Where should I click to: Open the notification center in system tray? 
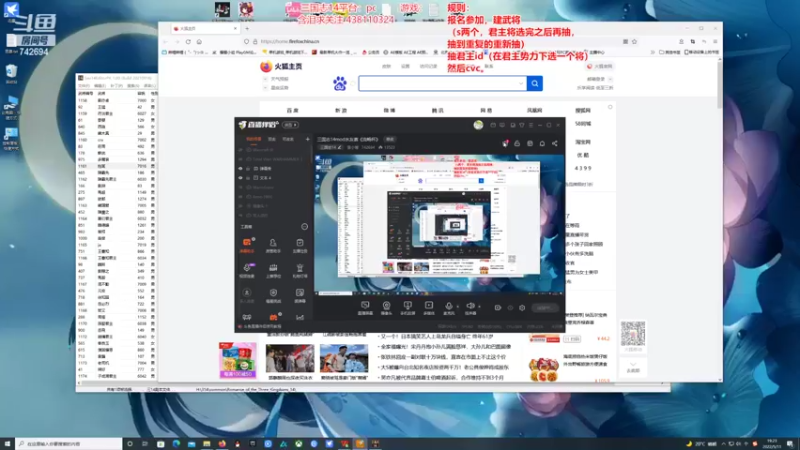point(790,444)
